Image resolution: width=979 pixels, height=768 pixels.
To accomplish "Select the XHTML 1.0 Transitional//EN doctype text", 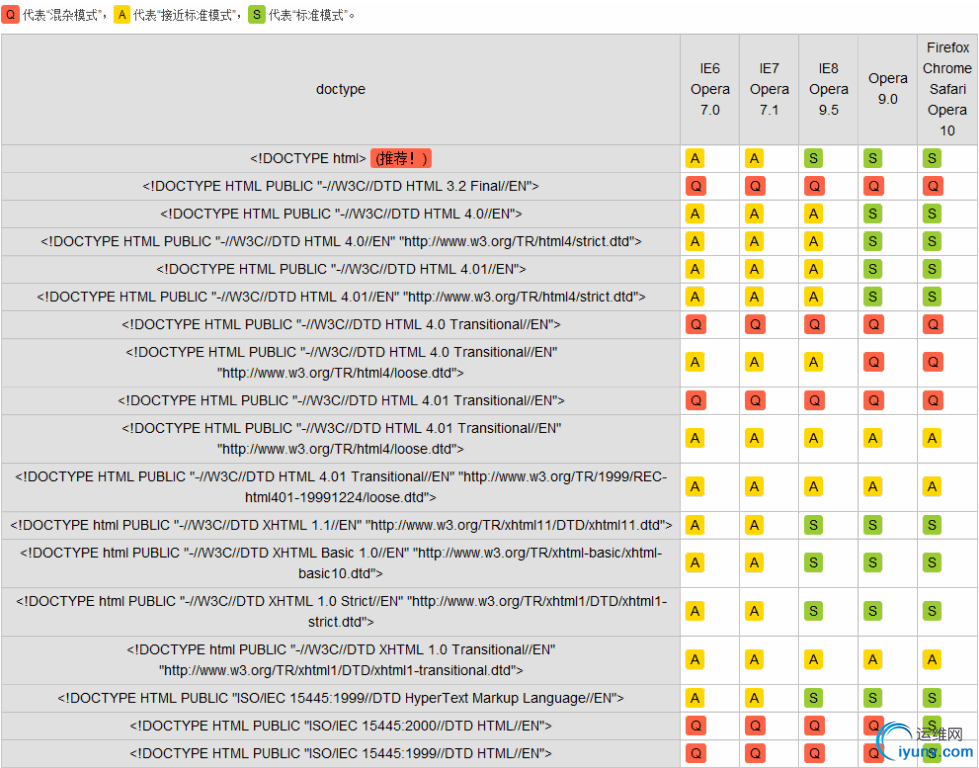I will (x=341, y=659).
